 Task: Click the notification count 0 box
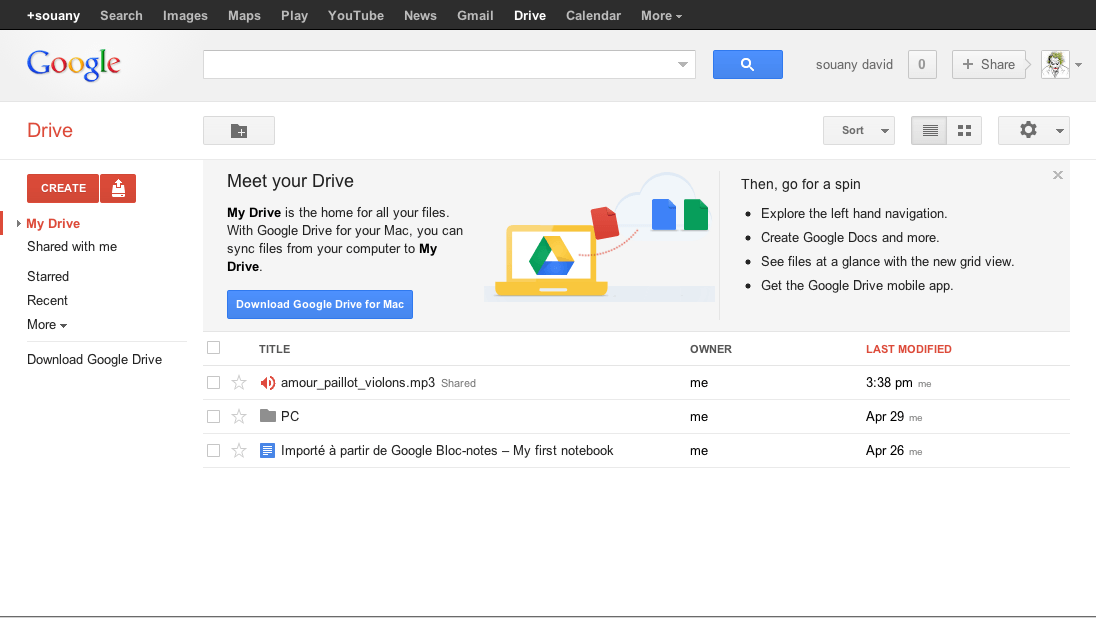(922, 64)
